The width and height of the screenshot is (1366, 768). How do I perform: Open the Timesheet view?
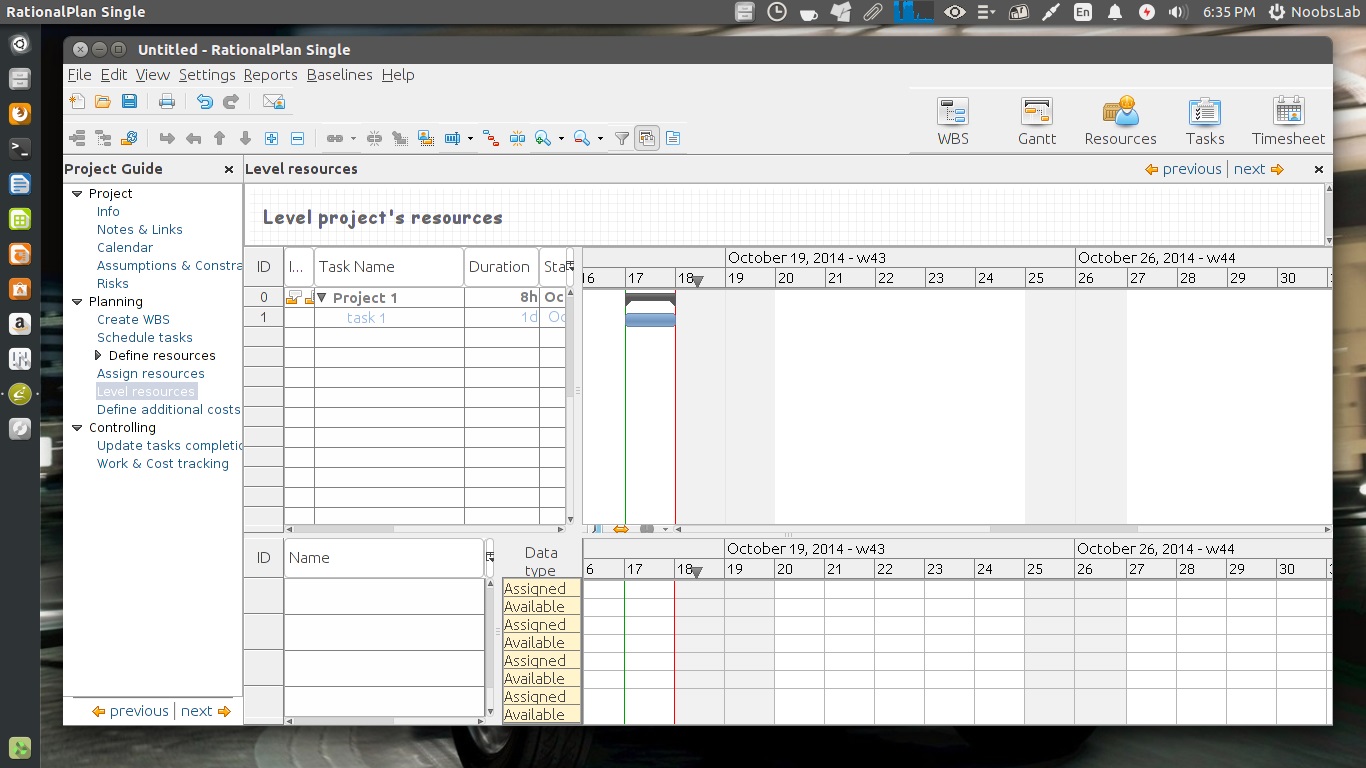pos(1288,121)
